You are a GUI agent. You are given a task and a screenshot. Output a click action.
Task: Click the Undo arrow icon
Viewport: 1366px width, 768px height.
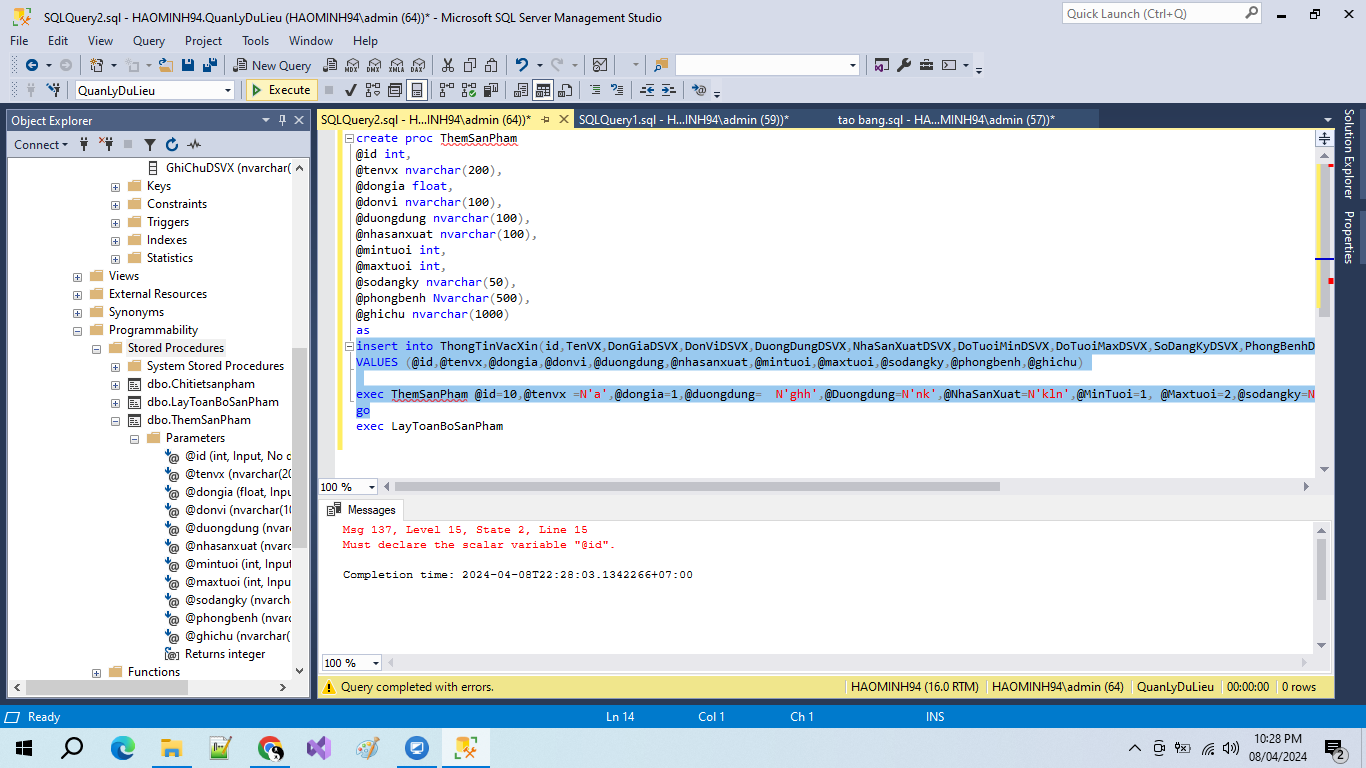click(521, 65)
